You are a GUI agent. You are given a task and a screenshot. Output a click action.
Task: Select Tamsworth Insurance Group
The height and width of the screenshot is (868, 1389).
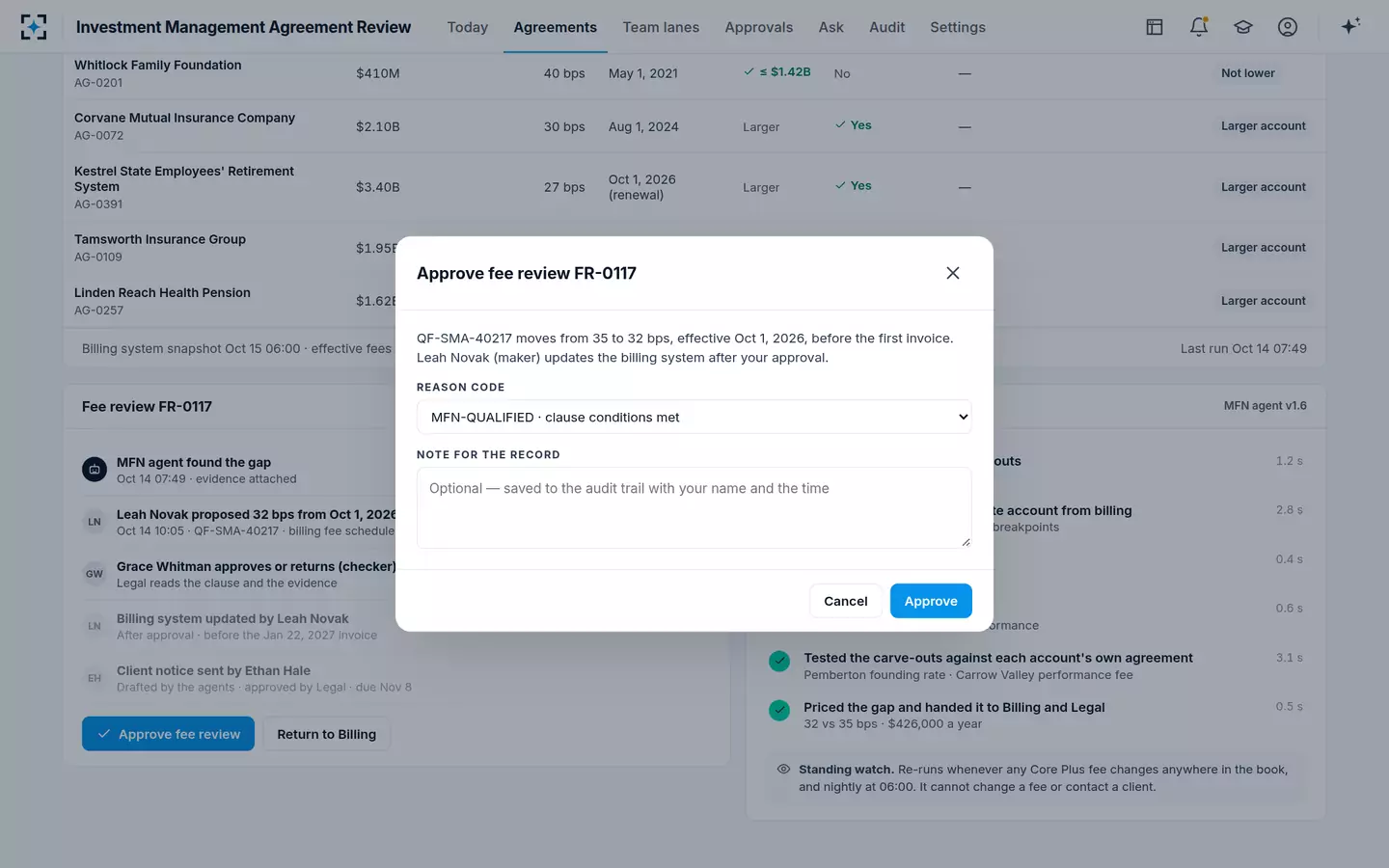[160, 239]
